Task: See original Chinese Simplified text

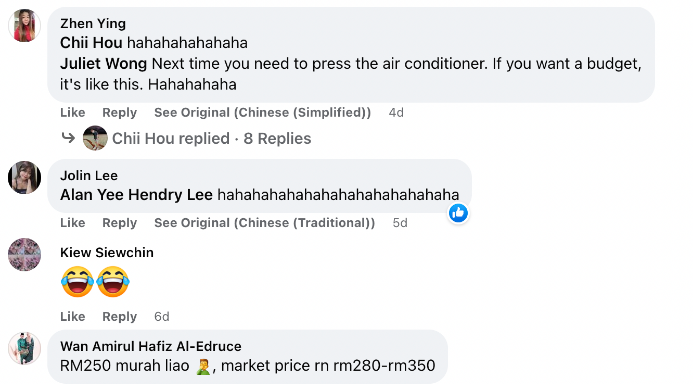Action: [x=263, y=113]
